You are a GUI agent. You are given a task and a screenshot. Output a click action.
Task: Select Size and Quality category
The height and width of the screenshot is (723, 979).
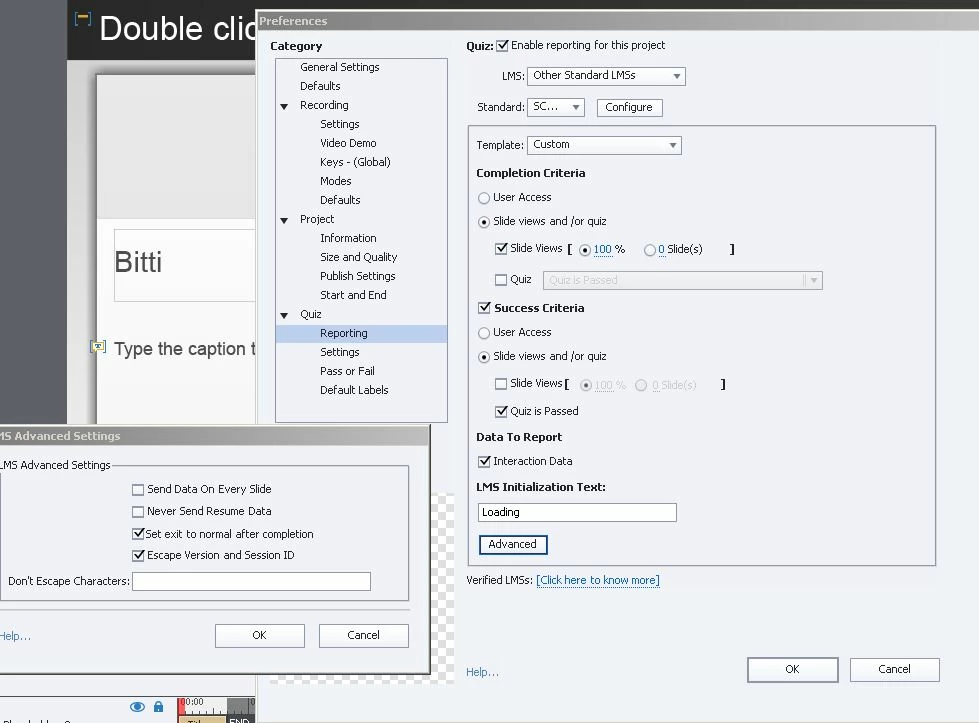coord(358,257)
